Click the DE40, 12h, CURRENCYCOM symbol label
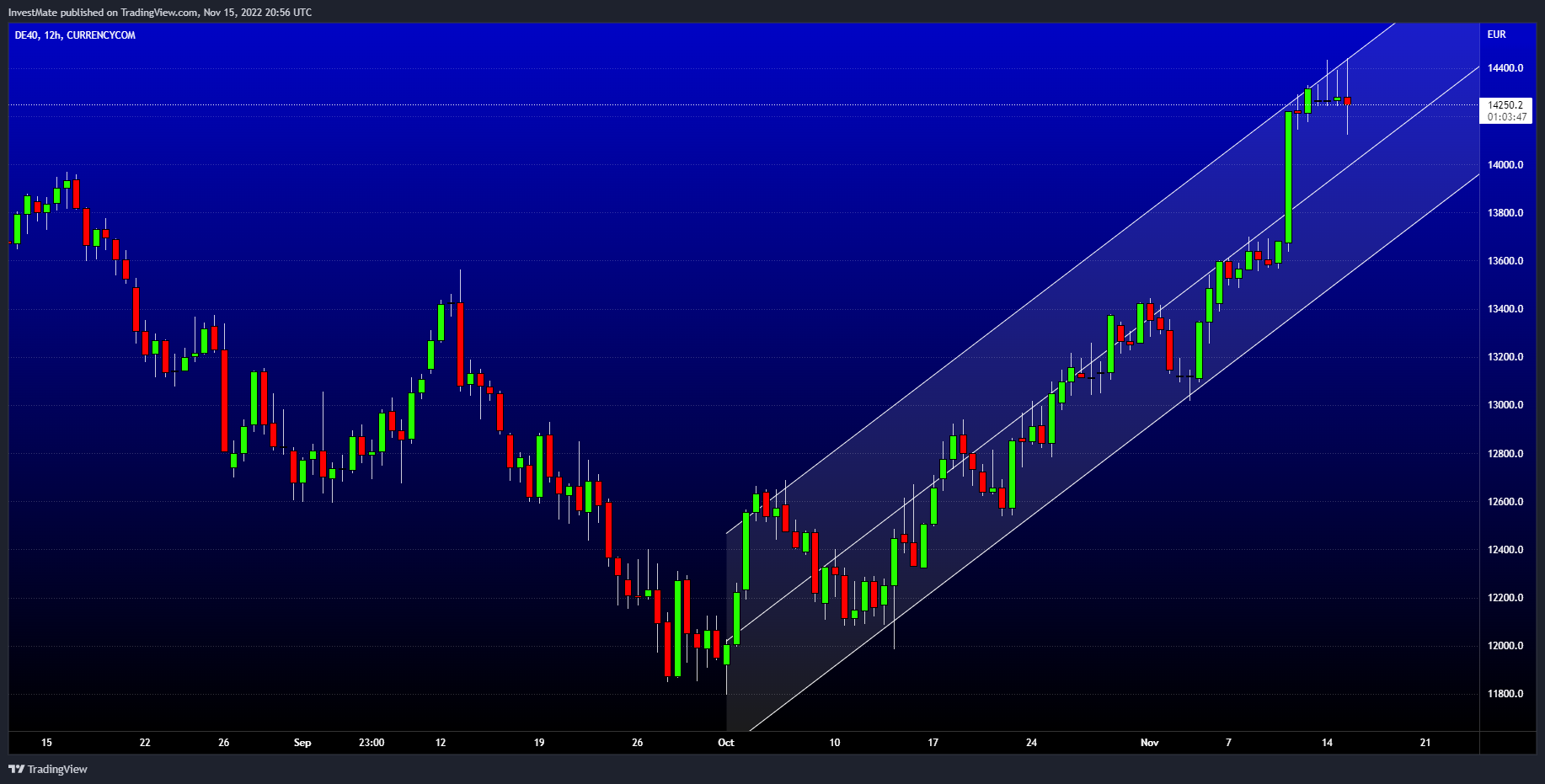The width and height of the screenshot is (1545, 784). click(x=75, y=35)
